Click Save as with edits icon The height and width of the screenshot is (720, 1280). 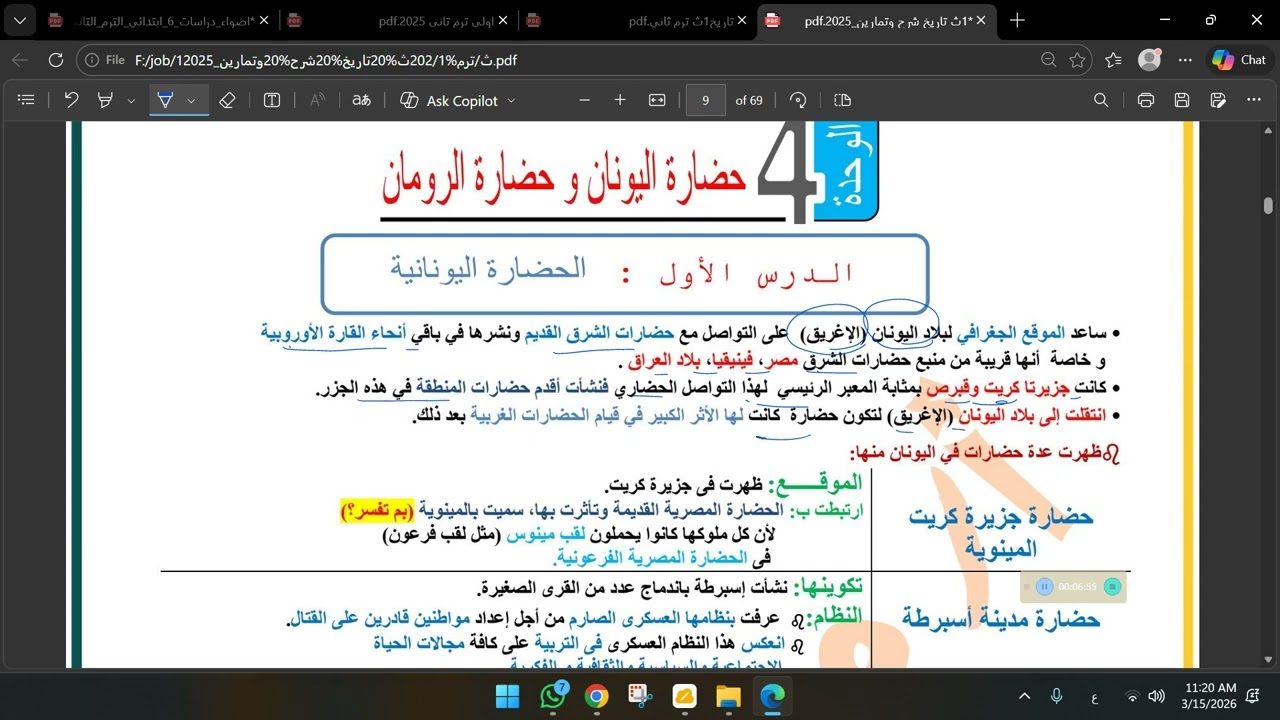(x=1218, y=100)
